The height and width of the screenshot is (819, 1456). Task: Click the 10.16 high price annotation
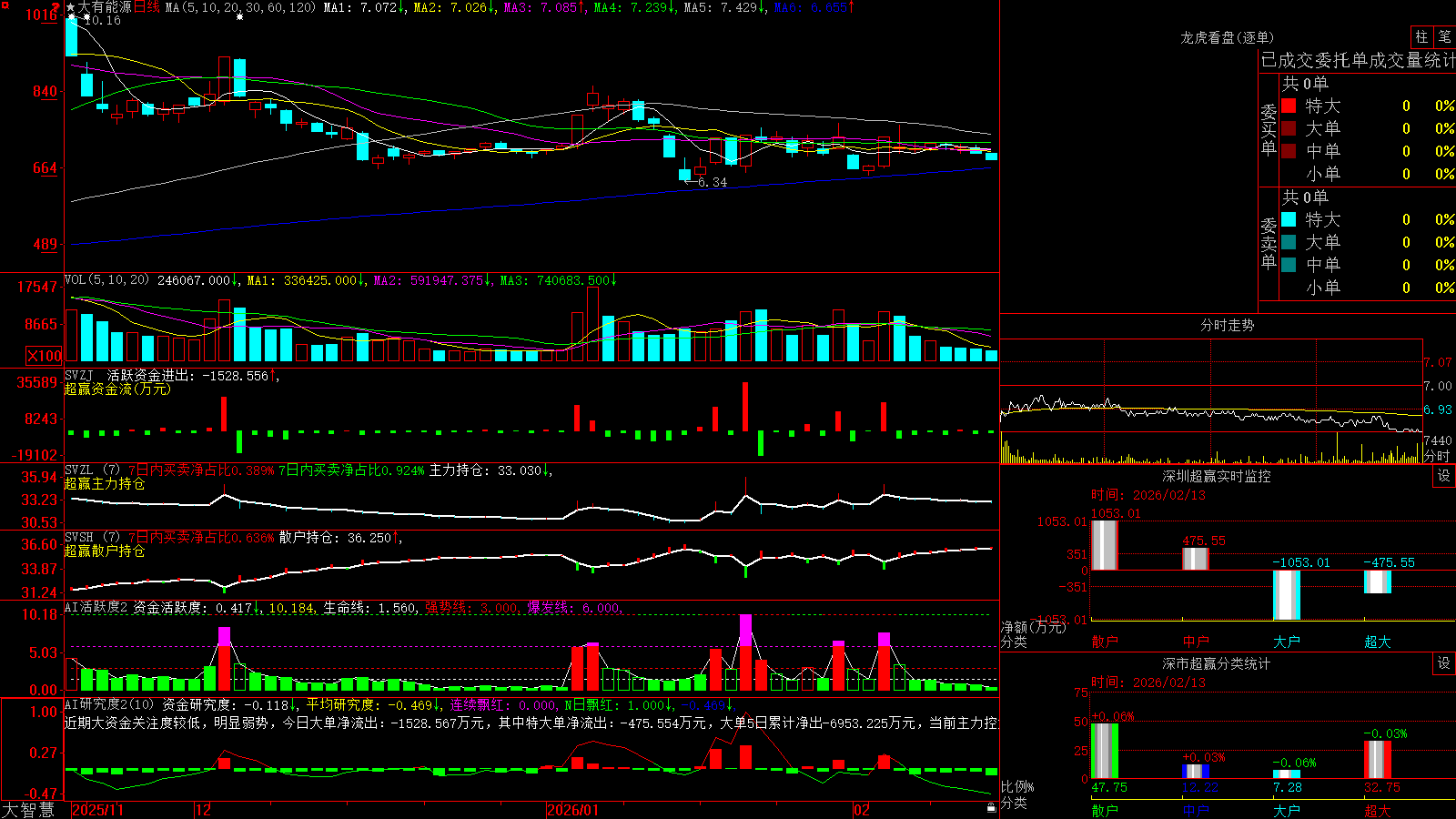(103, 20)
